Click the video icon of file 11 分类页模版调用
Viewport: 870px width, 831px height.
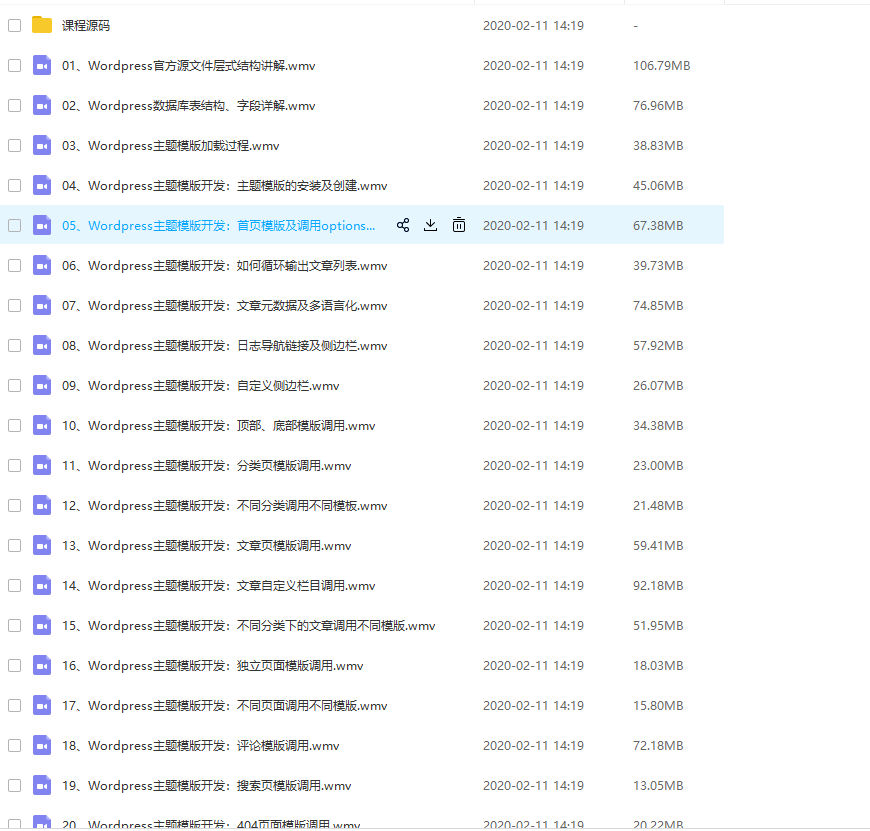click(x=42, y=465)
